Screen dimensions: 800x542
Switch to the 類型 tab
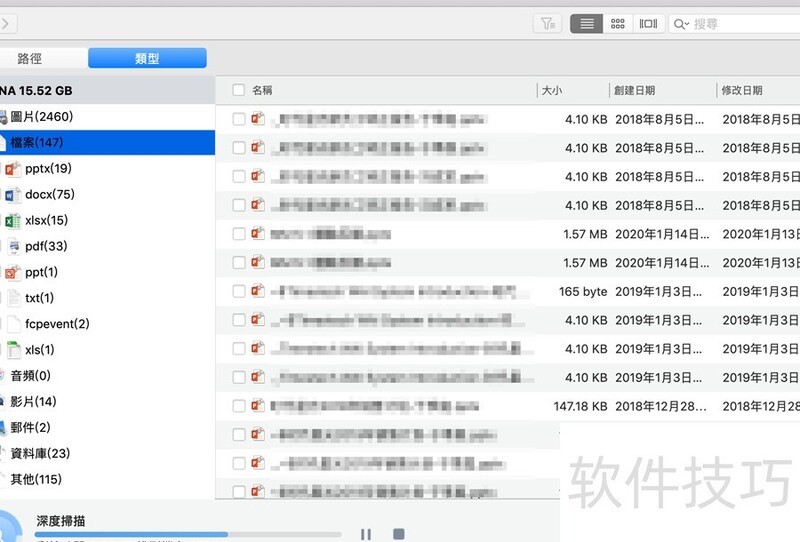pyautogui.click(x=147, y=58)
